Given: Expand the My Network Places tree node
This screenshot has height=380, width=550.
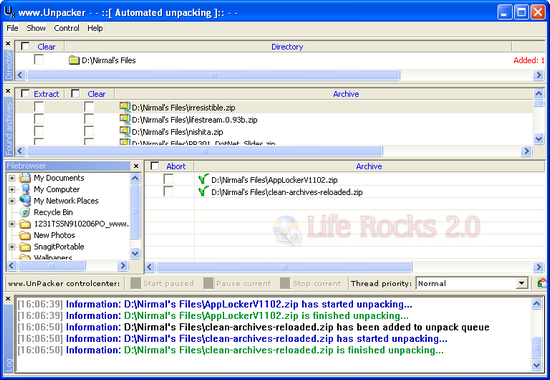Looking at the screenshot, I should (x=12, y=201).
